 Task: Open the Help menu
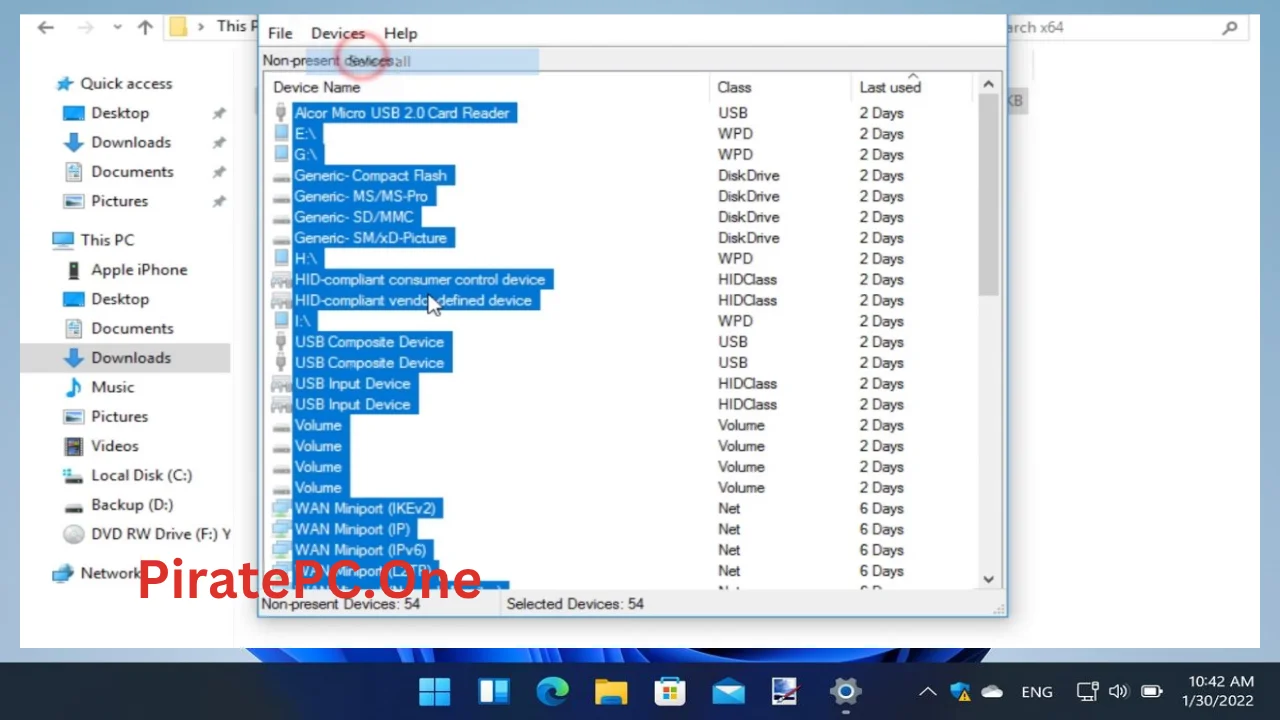[x=400, y=33]
